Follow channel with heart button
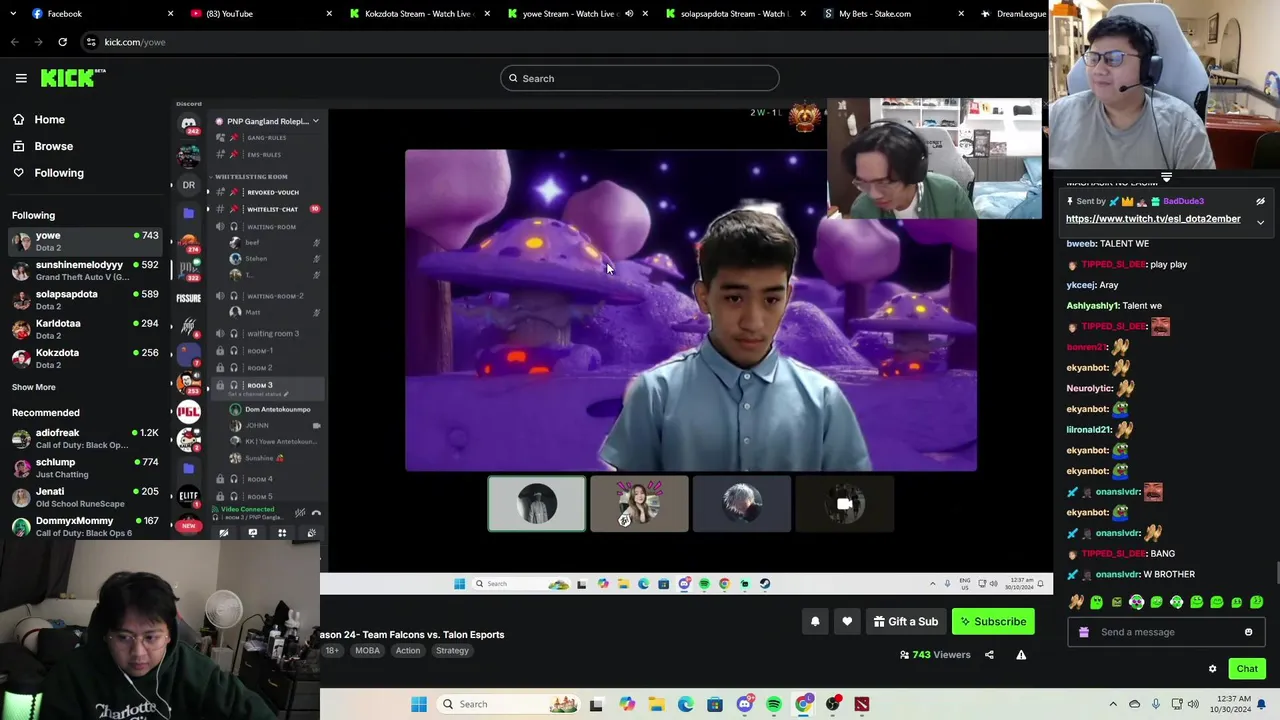This screenshot has height=720, width=1280. (847, 621)
